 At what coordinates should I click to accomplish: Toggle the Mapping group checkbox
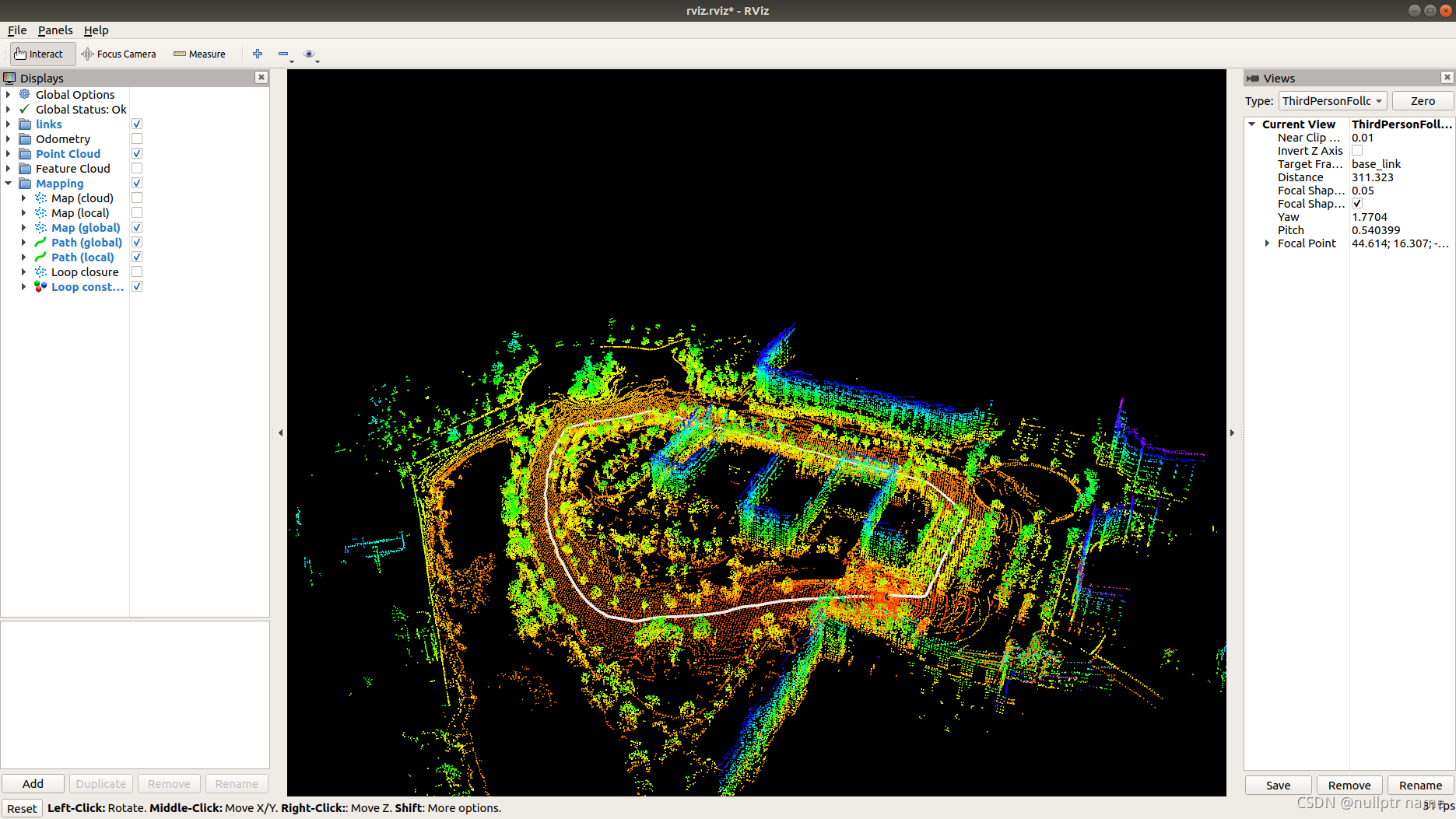tap(137, 183)
